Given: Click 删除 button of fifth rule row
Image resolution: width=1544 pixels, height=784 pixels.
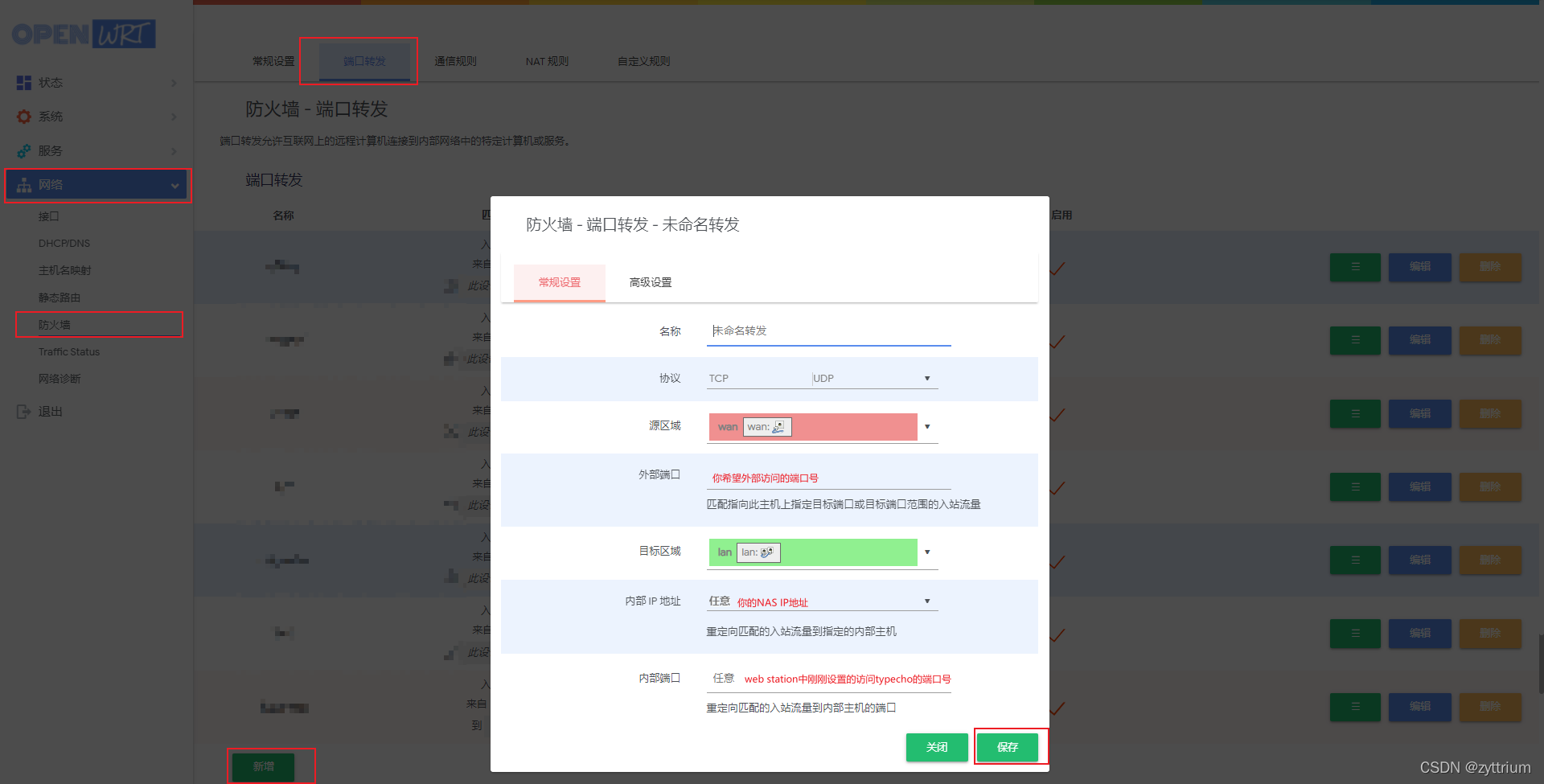Looking at the screenshot, I should [1490, 560].
